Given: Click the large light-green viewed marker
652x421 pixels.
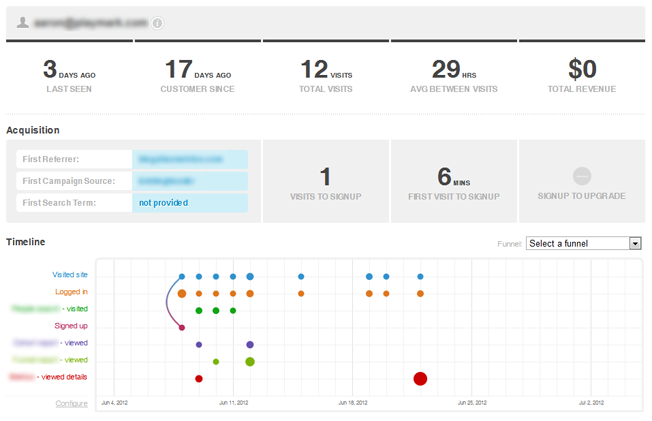Looking at the screenshot, I should coord(250,362).
